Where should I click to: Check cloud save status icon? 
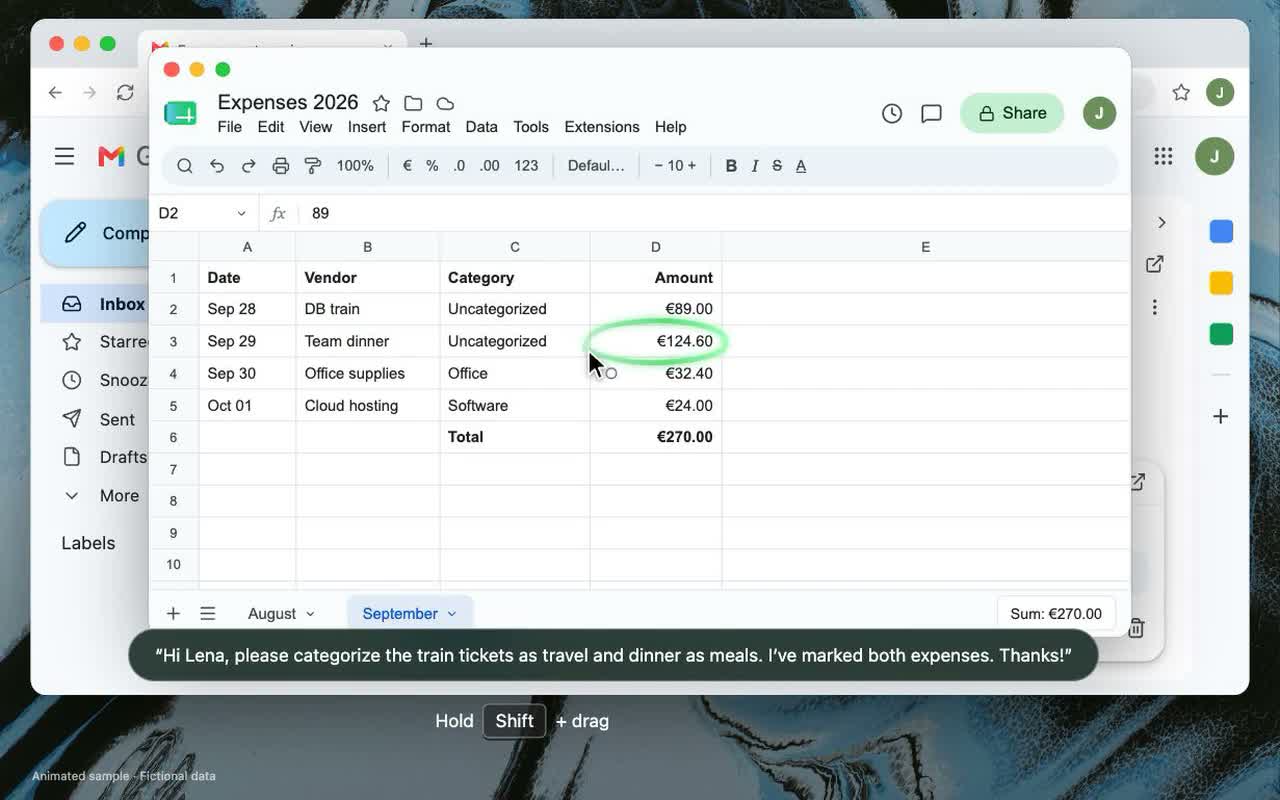click(x=446, y=103)
